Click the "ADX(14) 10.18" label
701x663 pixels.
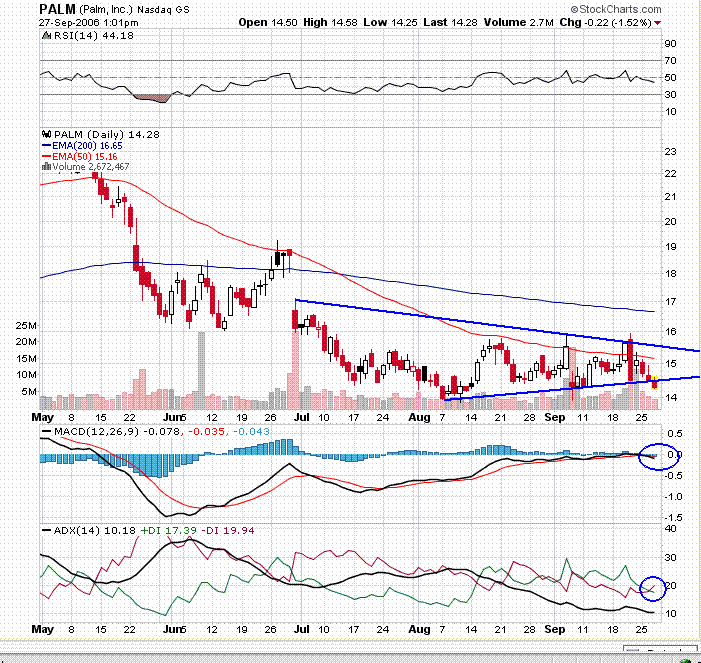(x=94, y=531)
